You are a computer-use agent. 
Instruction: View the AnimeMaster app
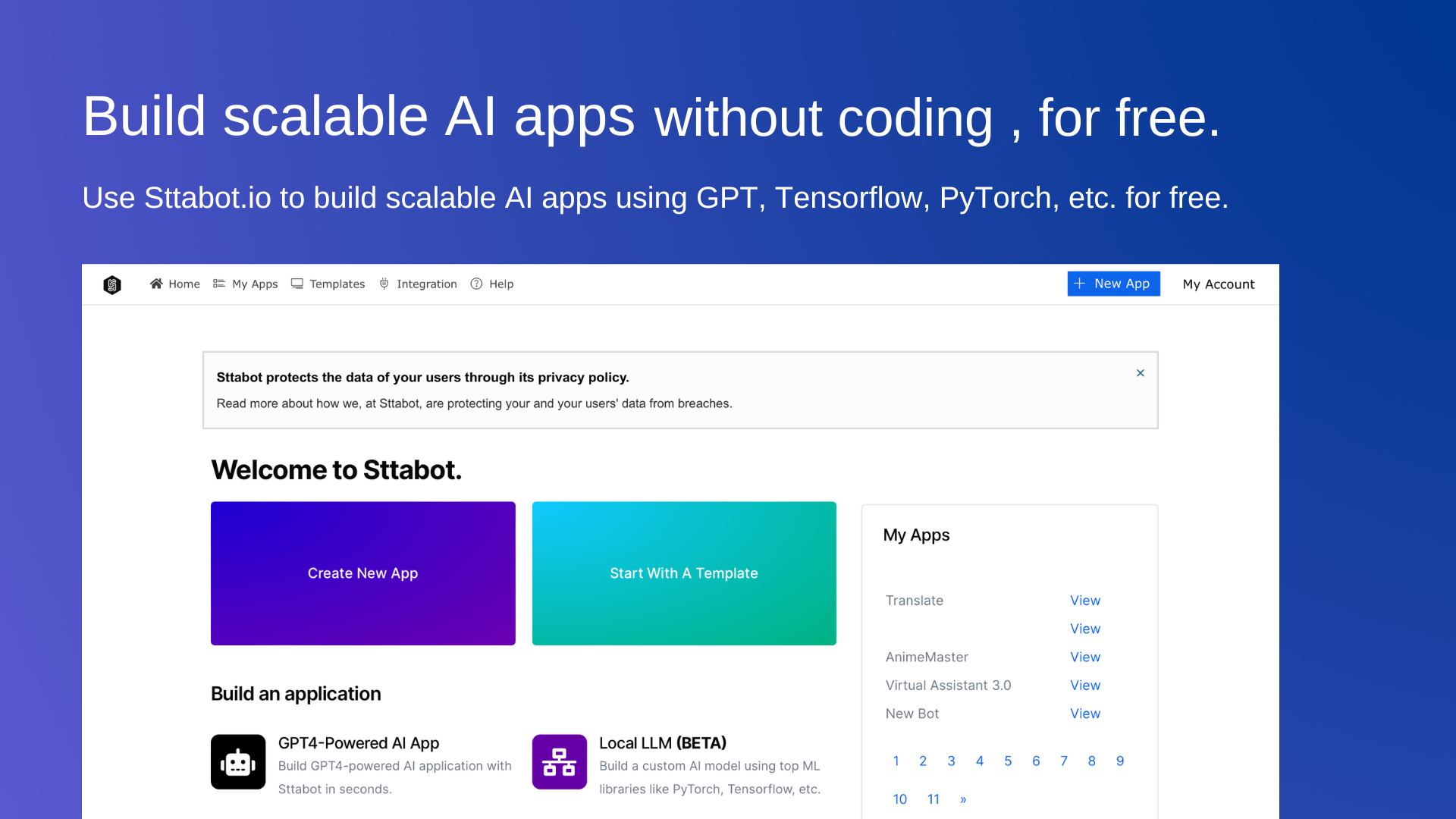[x=1084, y=657]
